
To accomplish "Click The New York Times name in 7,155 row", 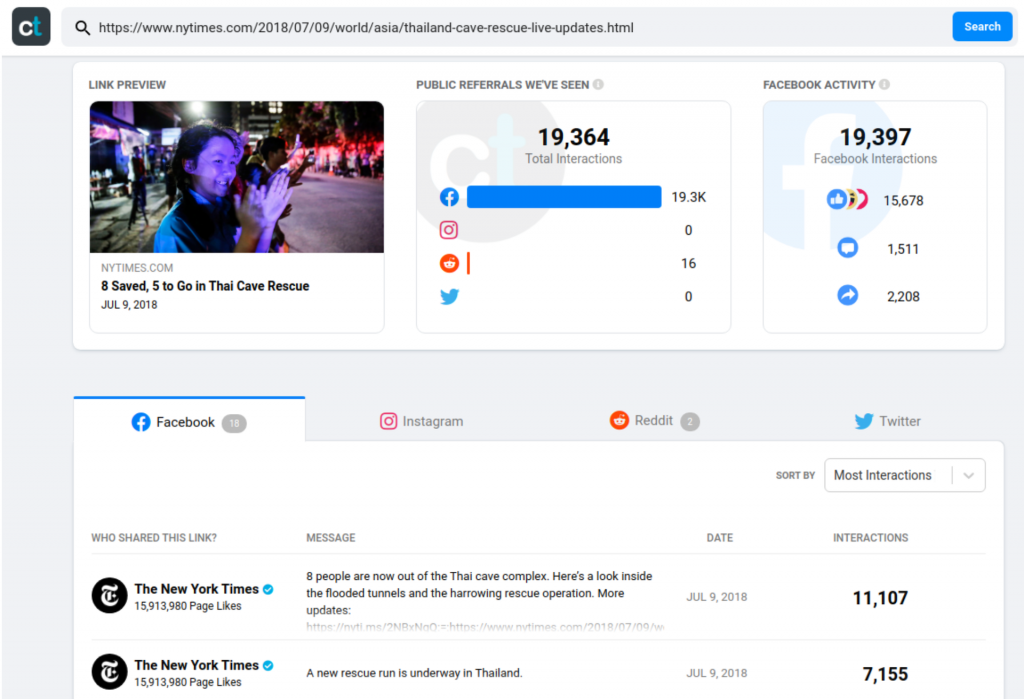I will pos(197,665).
